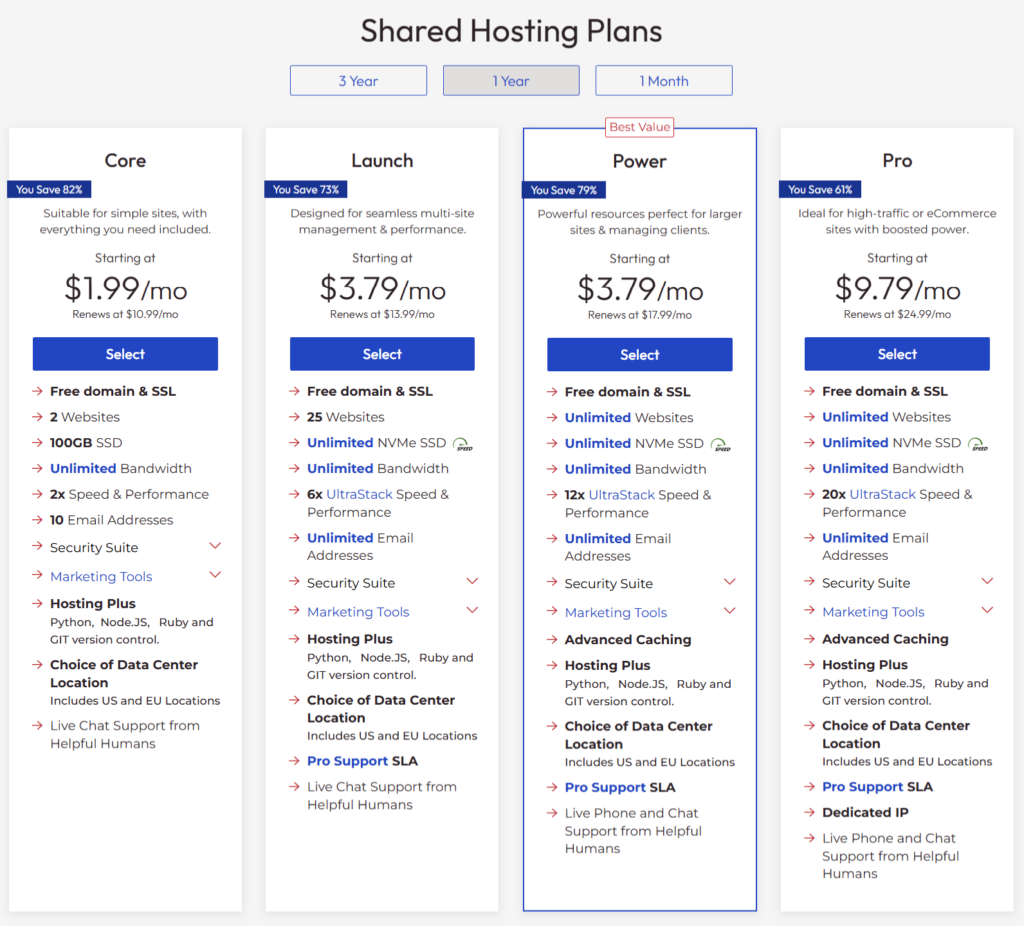The image size is (1024, 926).
Task: Switch to the 1 Month billing tab
Action: pyautogui.click(x=663, y=80)
